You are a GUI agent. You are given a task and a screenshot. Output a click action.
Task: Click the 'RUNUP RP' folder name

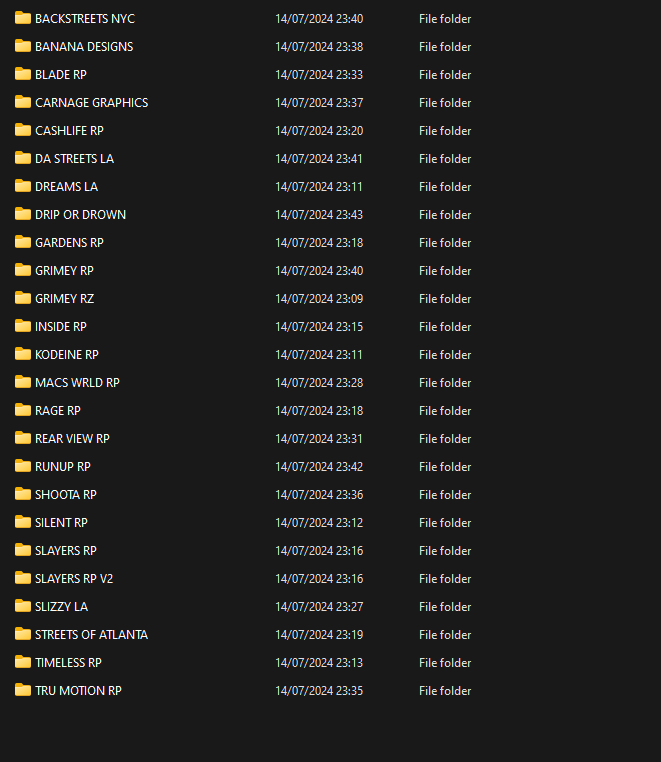[63, 467]
